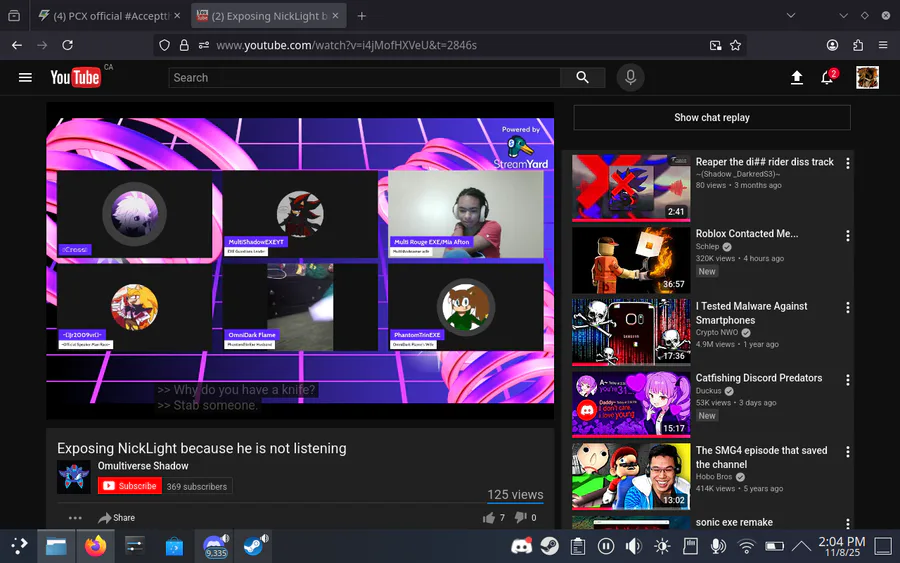Open the YouTube hamburger guide menu
900x563 pixels.
pos(25,77)
